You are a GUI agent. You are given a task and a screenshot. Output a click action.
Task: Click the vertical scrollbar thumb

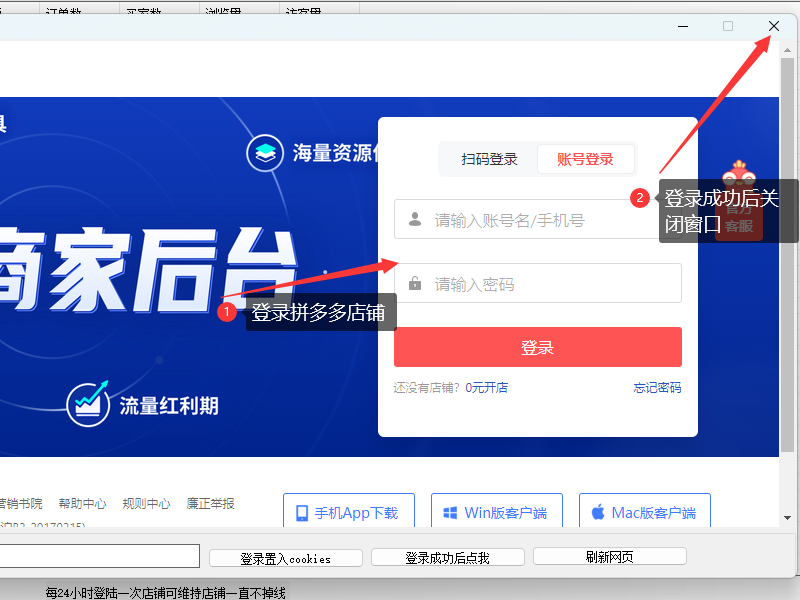pos(787,254)
